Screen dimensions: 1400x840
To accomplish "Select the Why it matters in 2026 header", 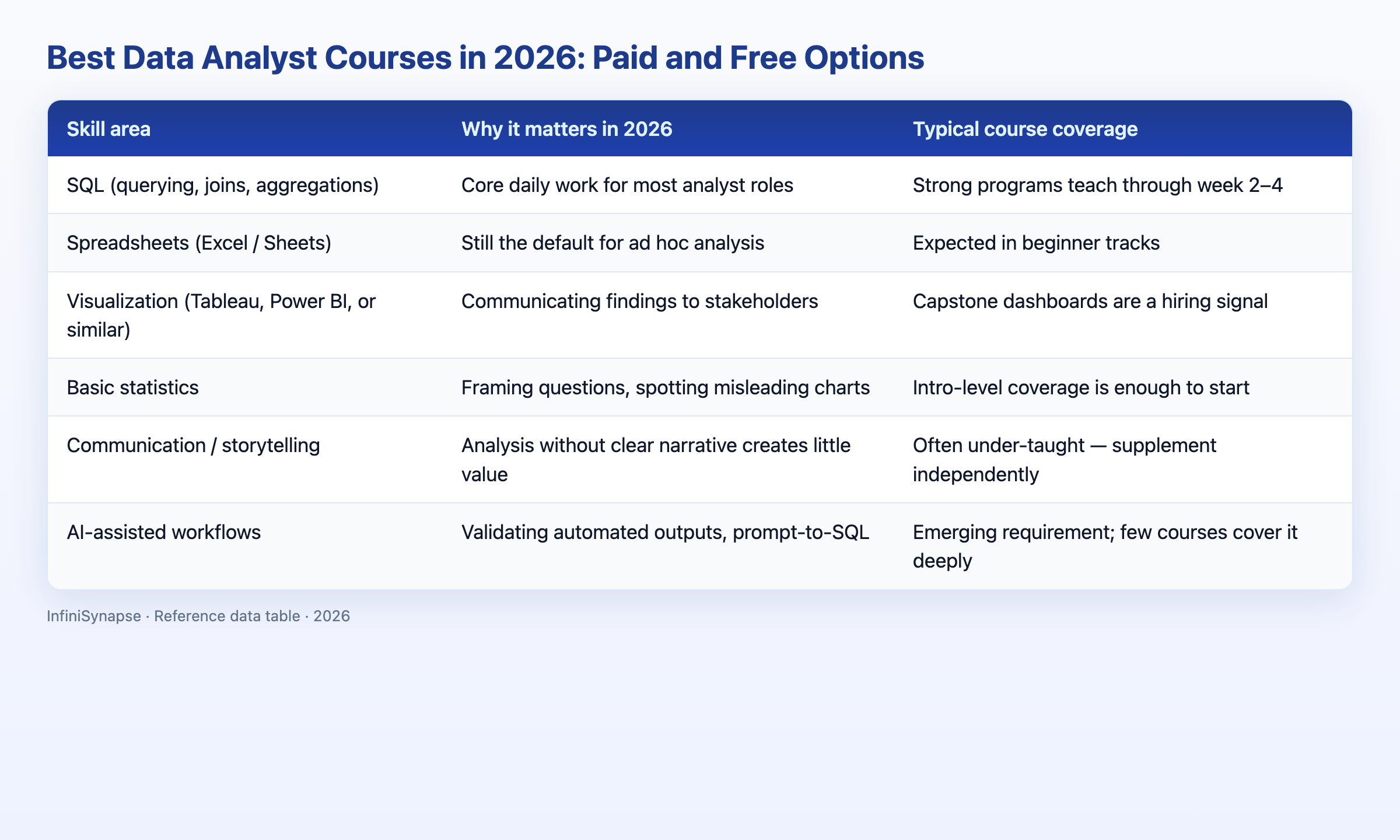I will [x=566, y=129].
